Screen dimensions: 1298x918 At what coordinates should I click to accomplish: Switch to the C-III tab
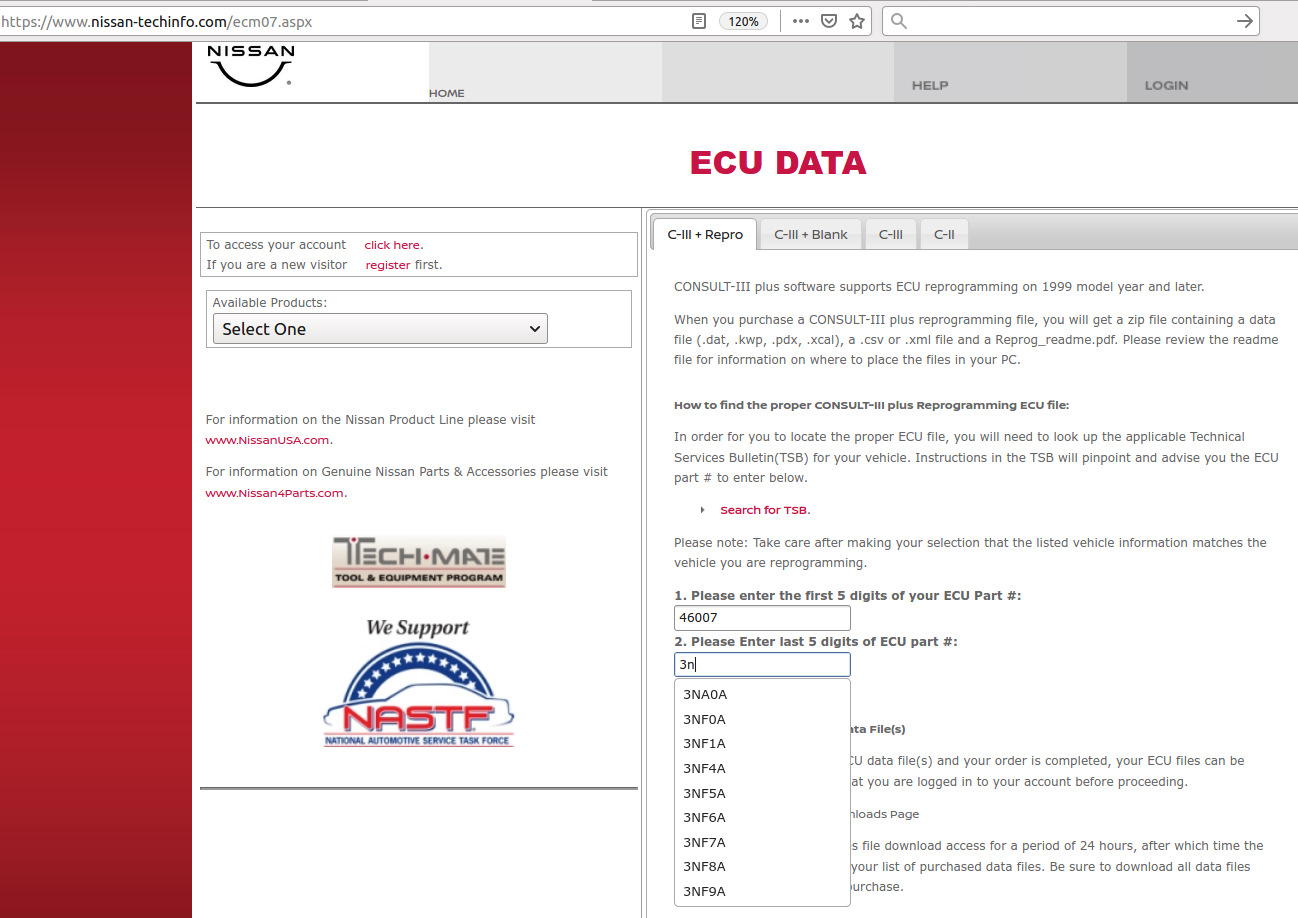(x=891, y=234)
